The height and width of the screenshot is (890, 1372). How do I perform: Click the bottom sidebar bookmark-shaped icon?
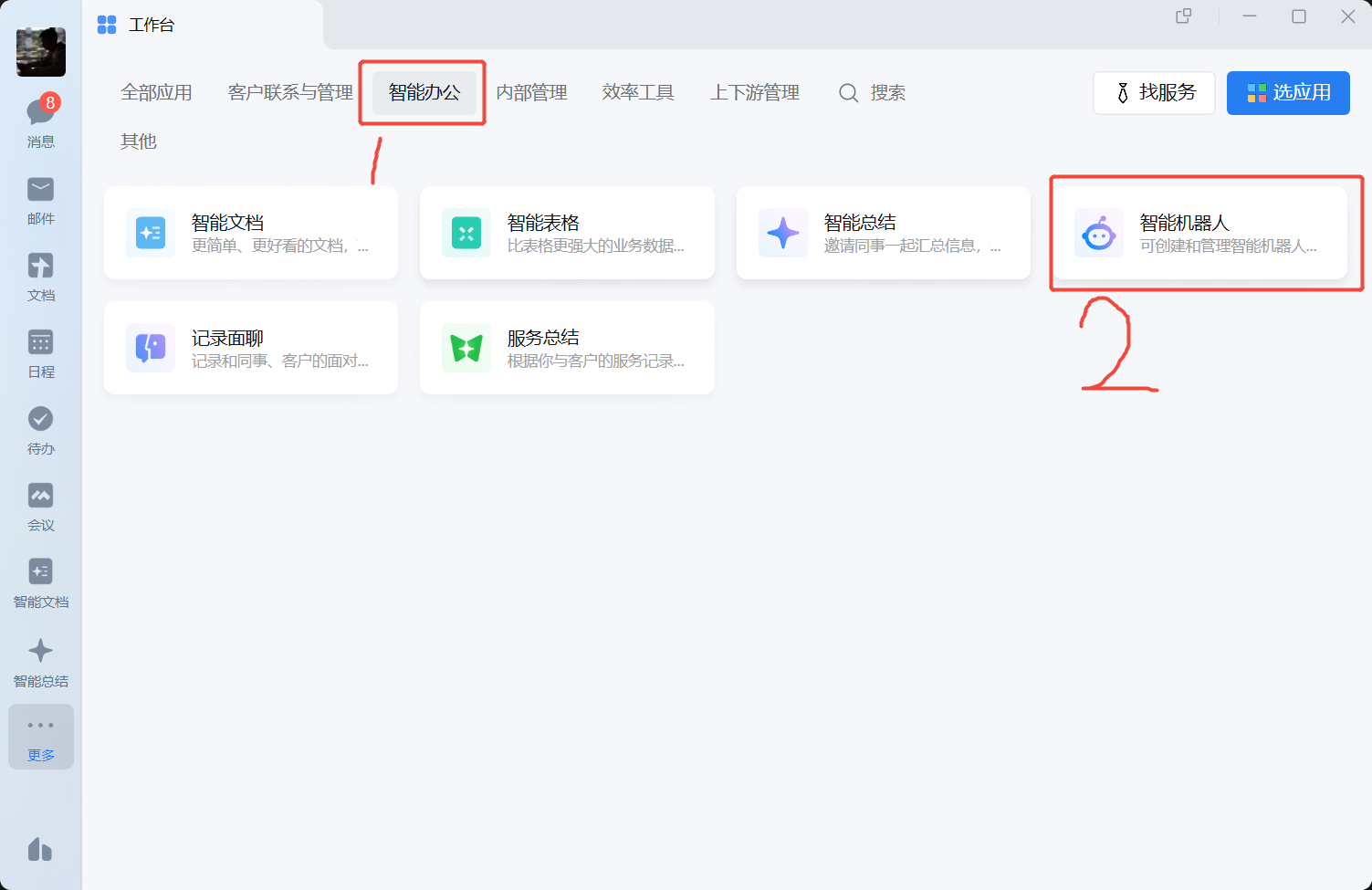40,849
